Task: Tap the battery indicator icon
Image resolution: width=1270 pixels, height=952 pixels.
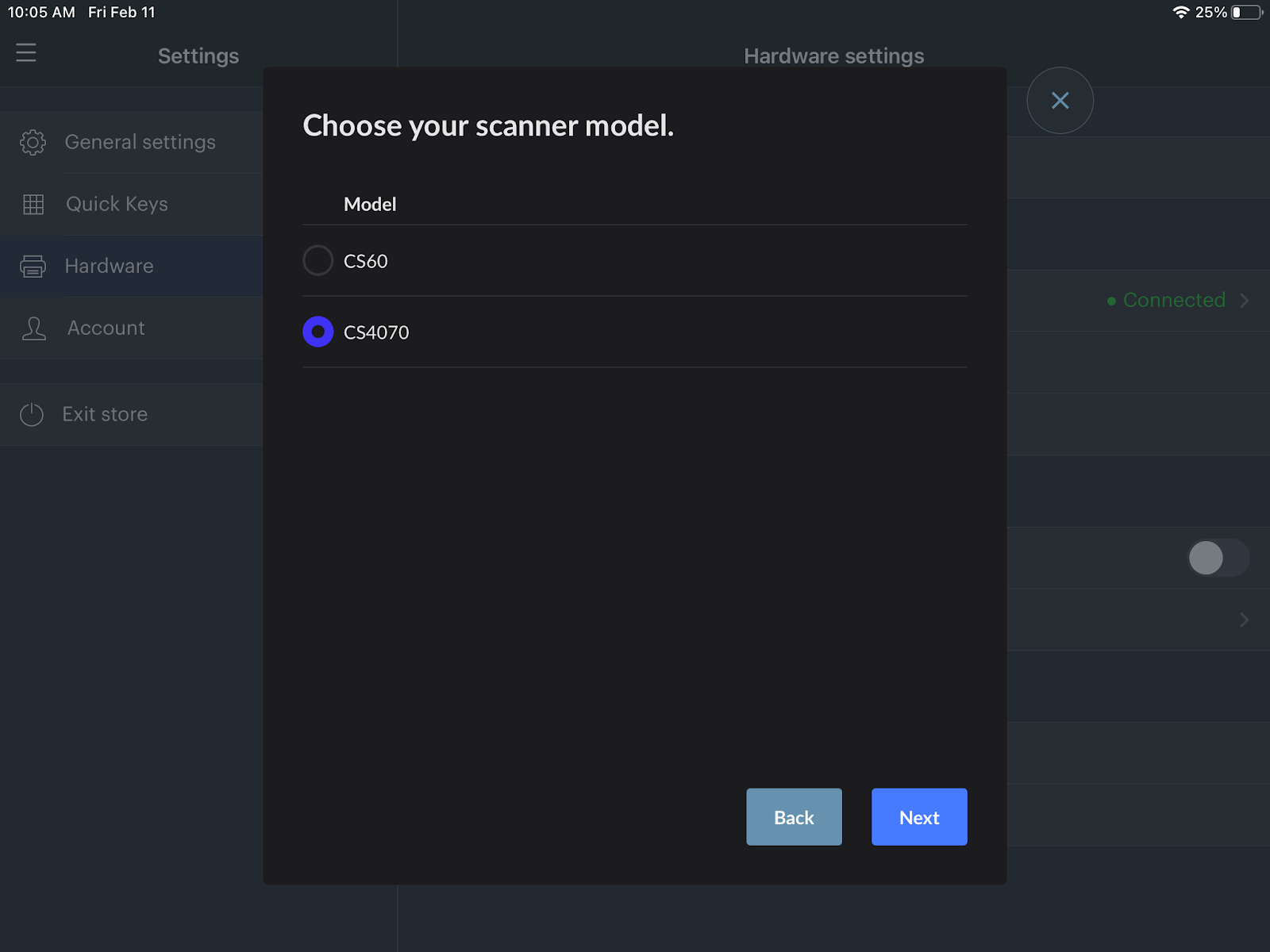Action: coord(1246,13)
